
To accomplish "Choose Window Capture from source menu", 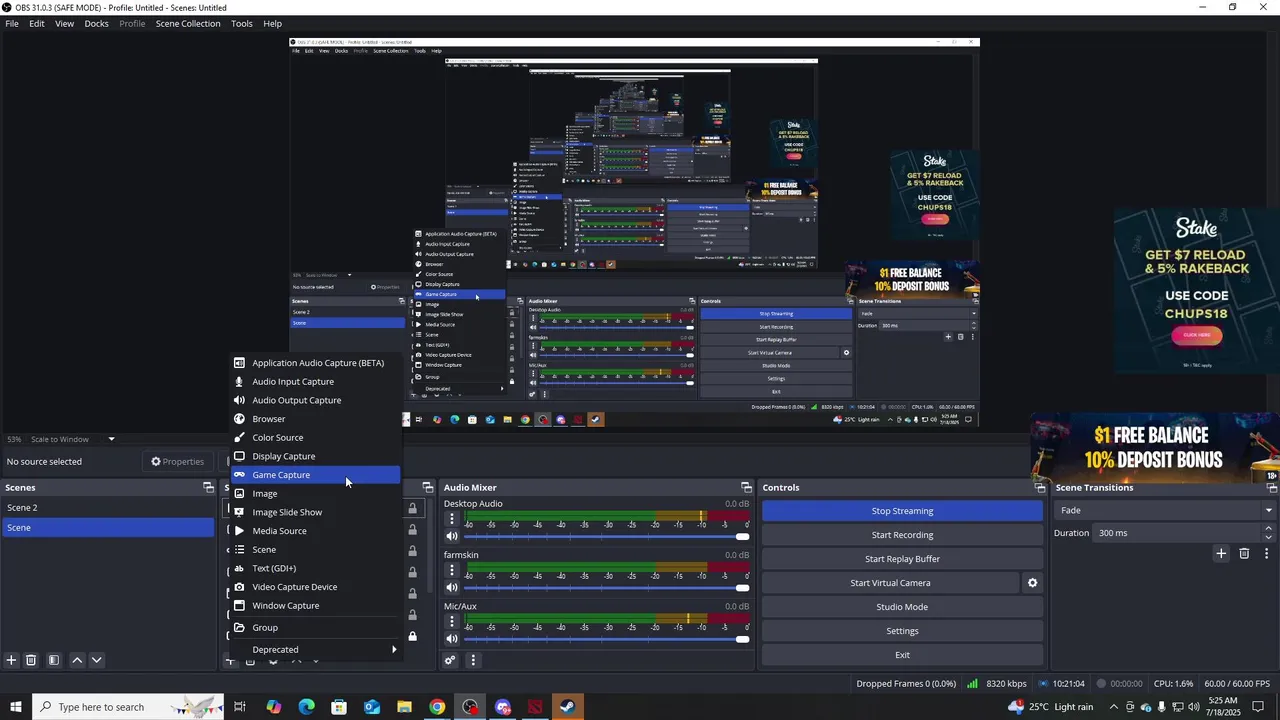I will click(315, 606).
